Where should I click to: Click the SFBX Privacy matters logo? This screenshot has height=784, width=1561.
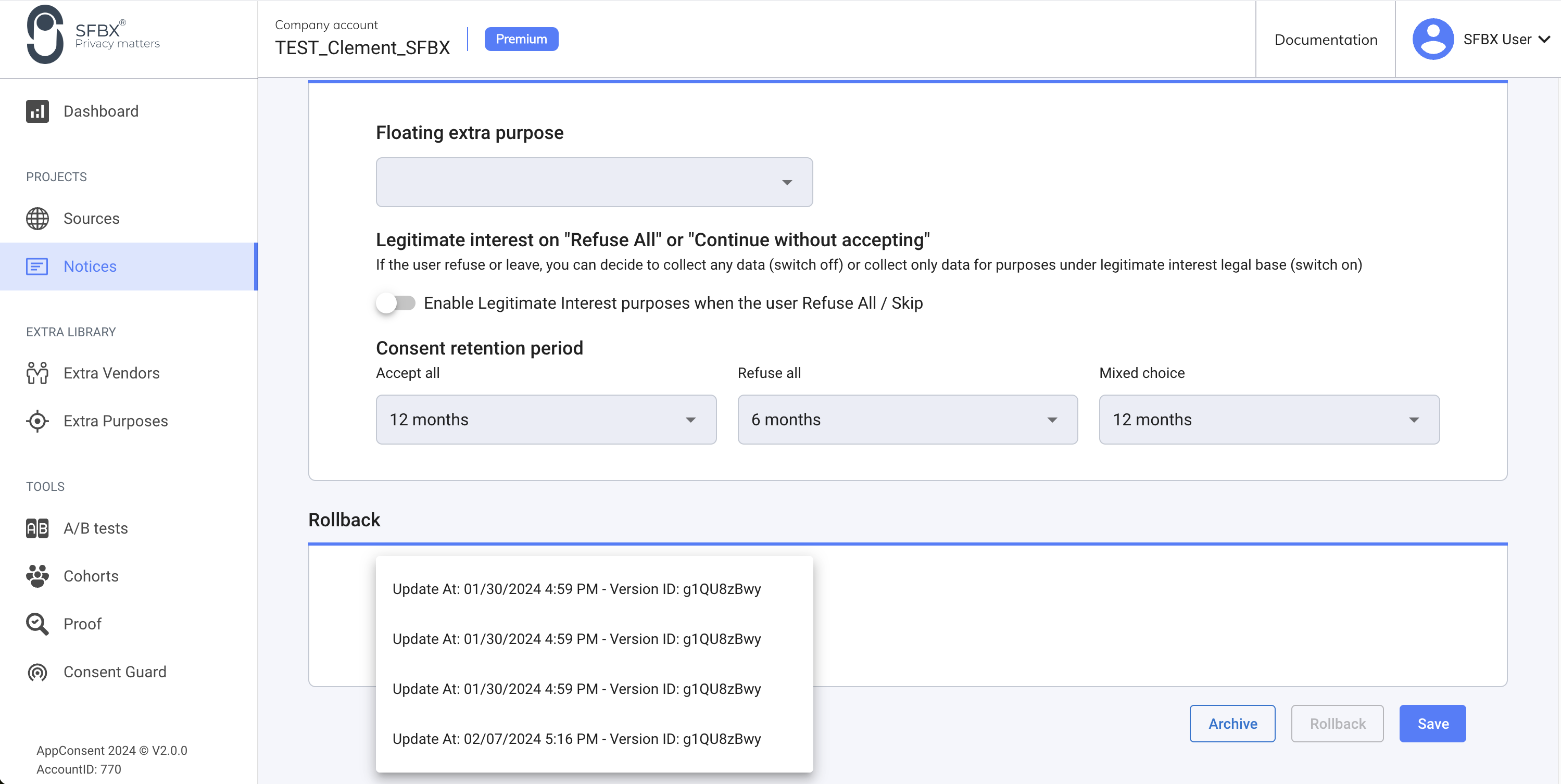point(93,35)
